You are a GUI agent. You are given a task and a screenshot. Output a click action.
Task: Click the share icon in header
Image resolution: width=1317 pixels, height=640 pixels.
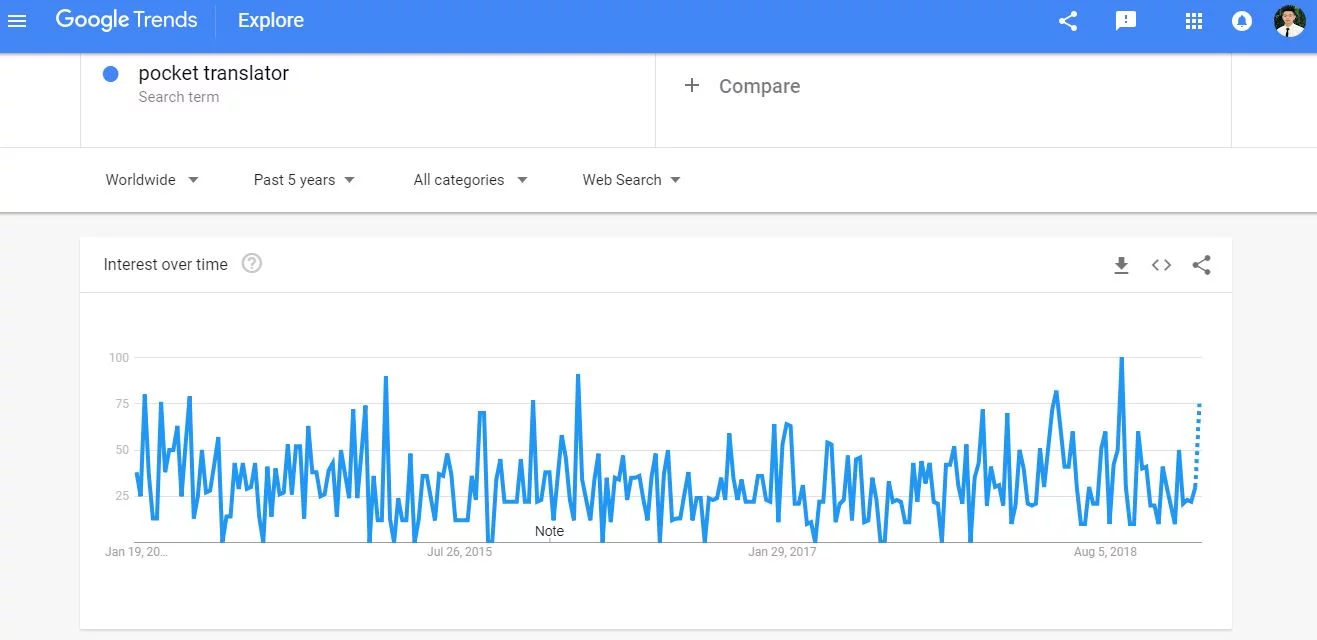tap(1068, 21)
